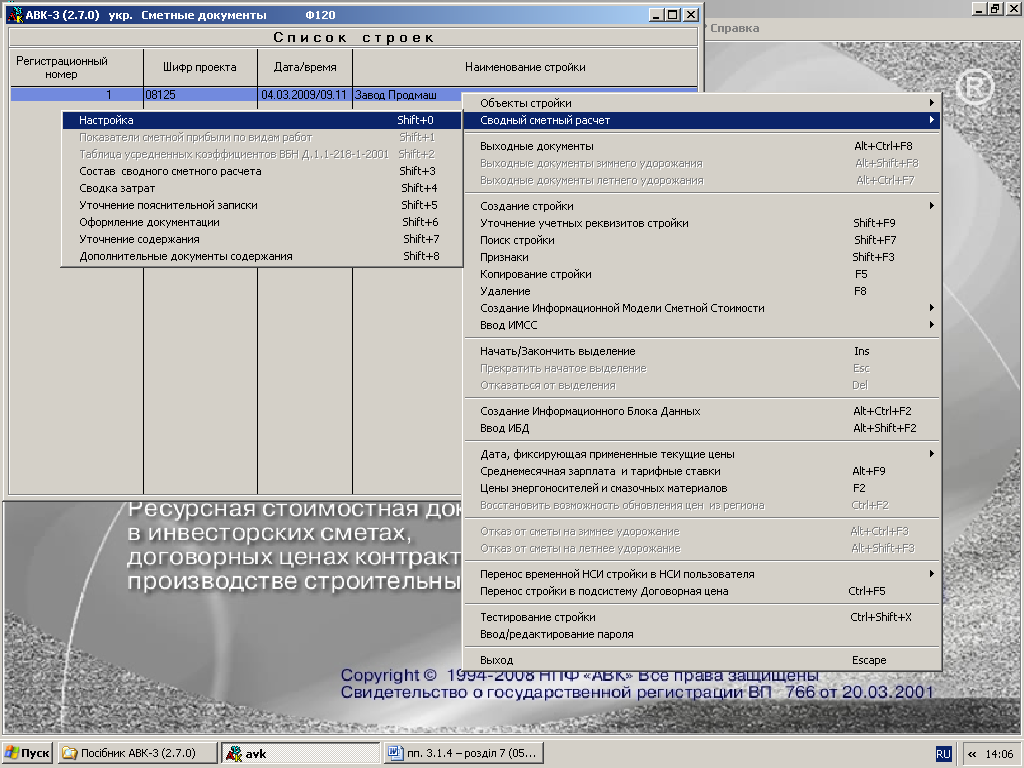Select Перенос стройки в подсистему Договорная цена

pos(702,592)
